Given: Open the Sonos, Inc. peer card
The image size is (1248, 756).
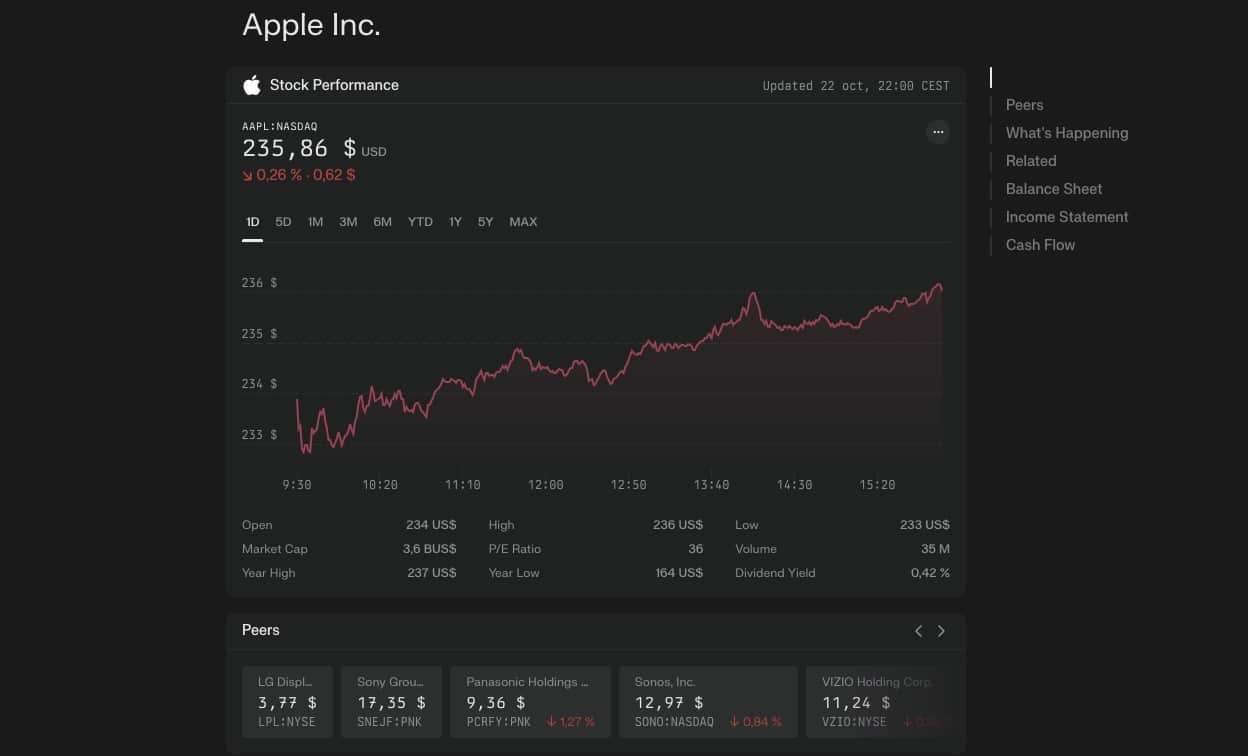Looking at the screenshot, I should [708, 701].
